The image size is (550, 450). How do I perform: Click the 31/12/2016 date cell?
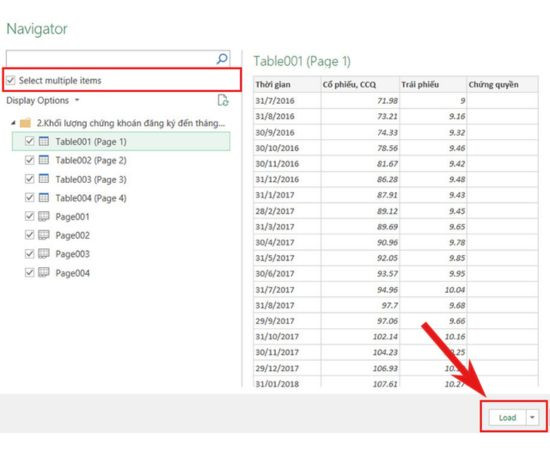pos(287,179)
